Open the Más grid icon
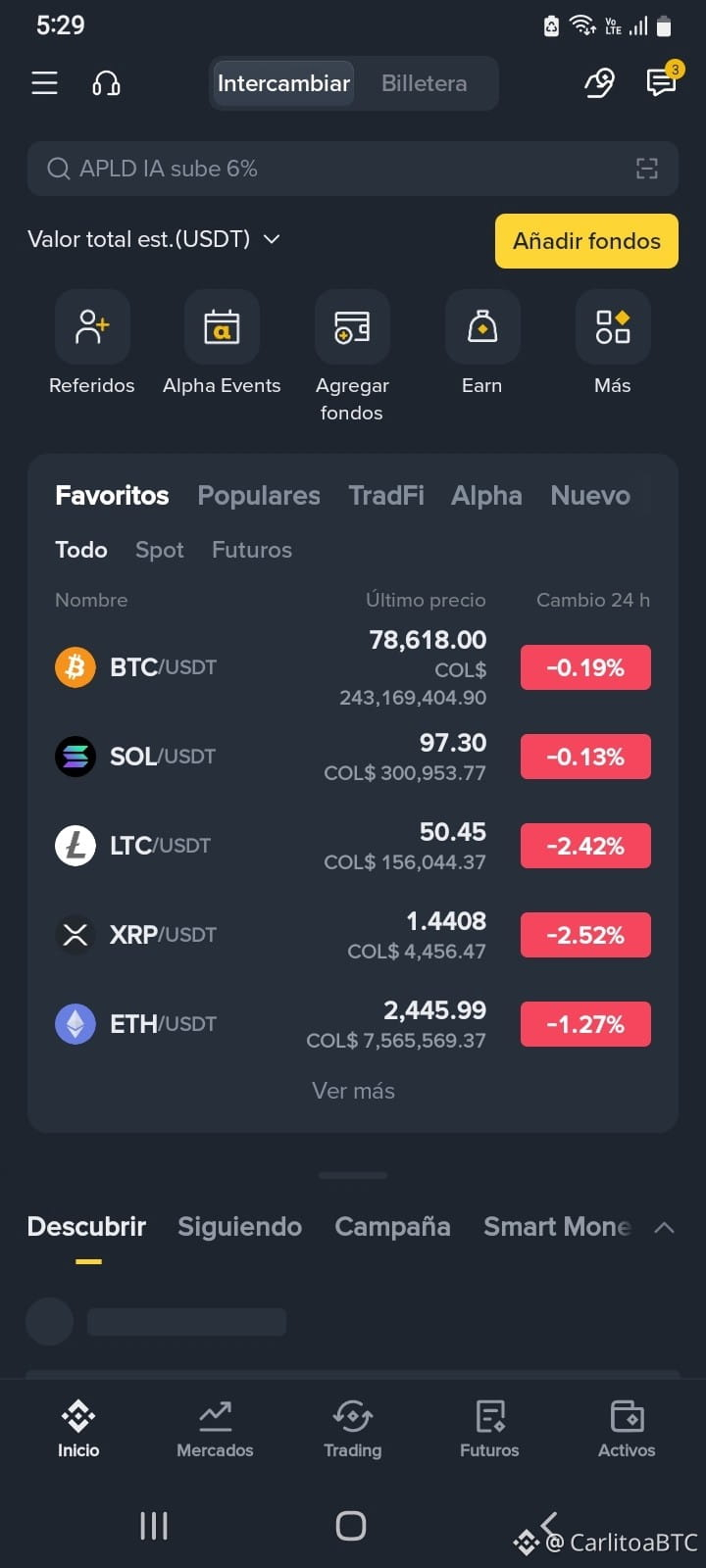 (613, 326)
